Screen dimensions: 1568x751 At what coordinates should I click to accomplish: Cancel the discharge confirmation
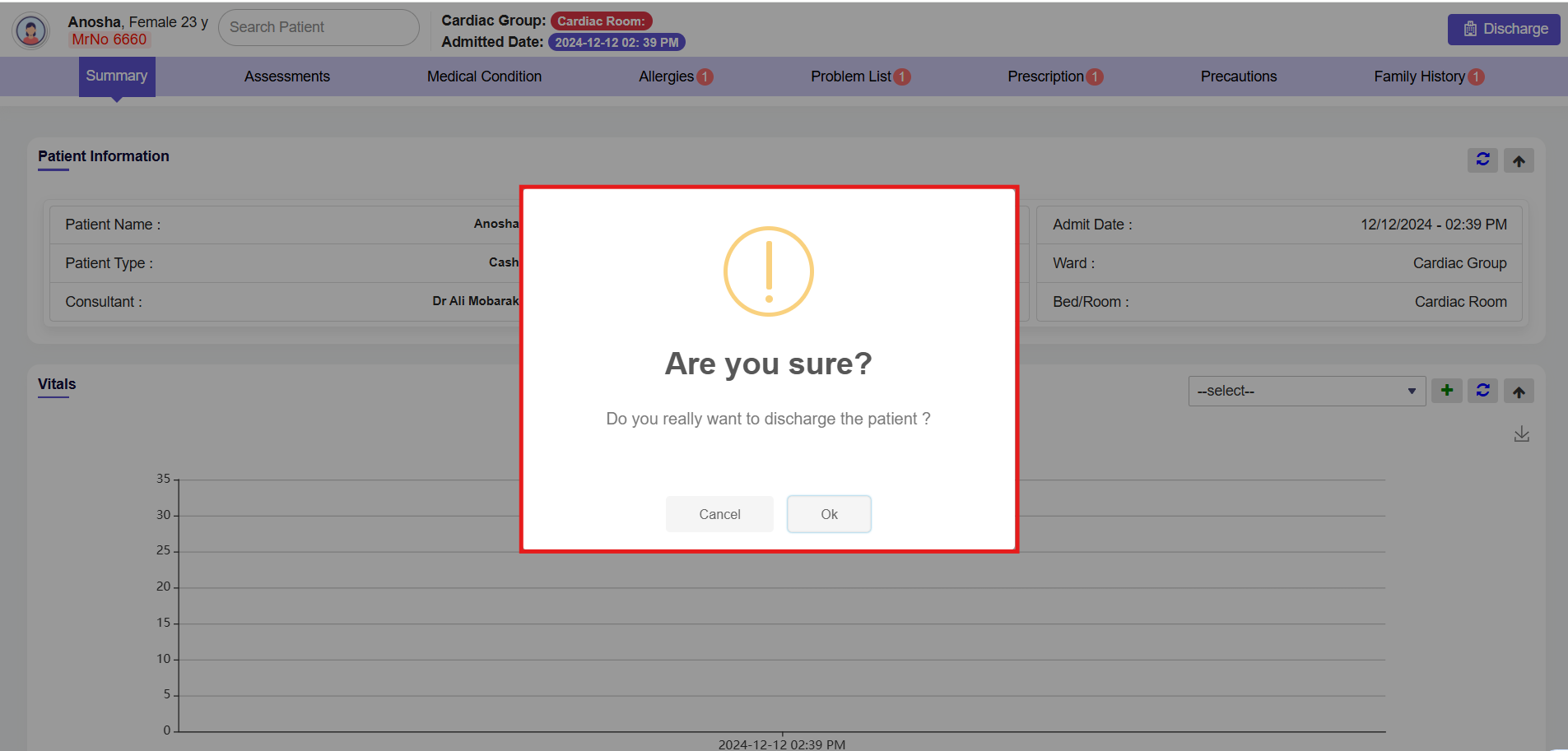tap(719, 514)
